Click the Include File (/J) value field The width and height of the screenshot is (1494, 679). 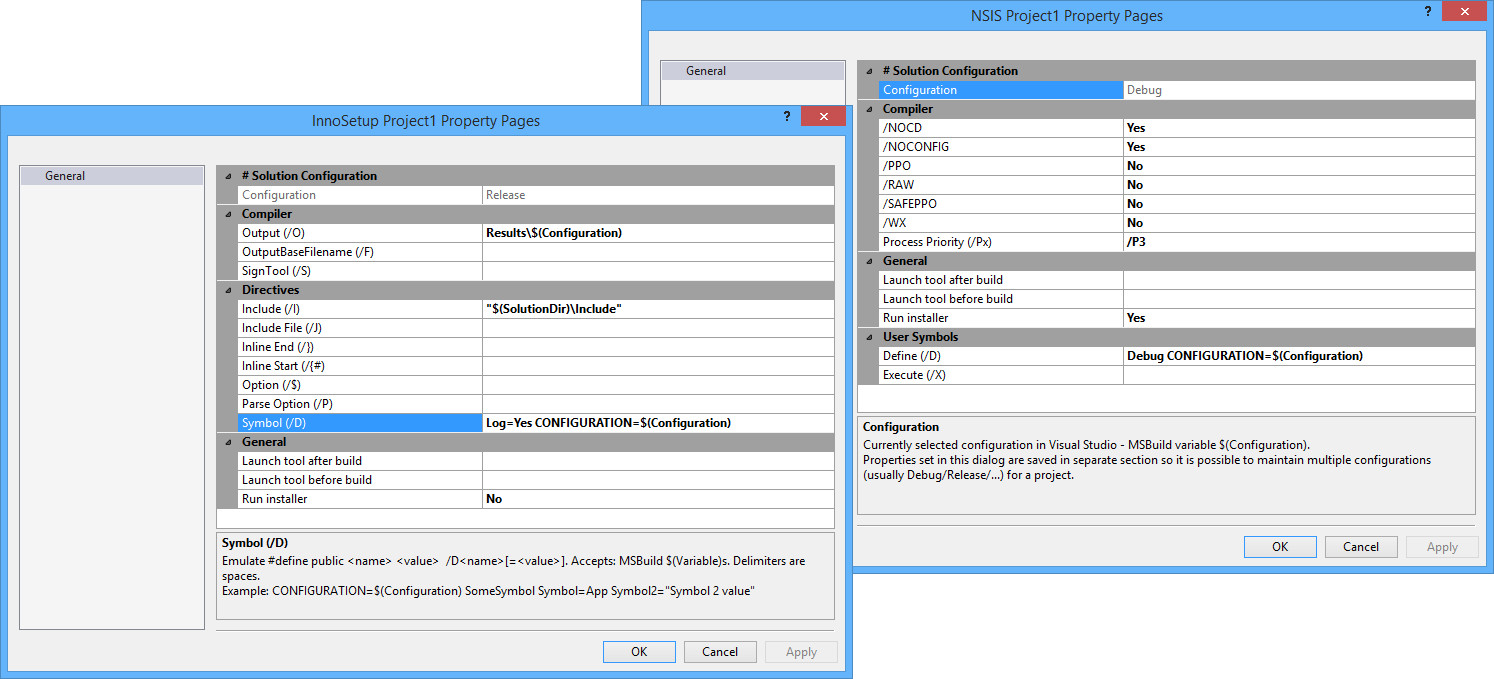[x=658, y=328]
